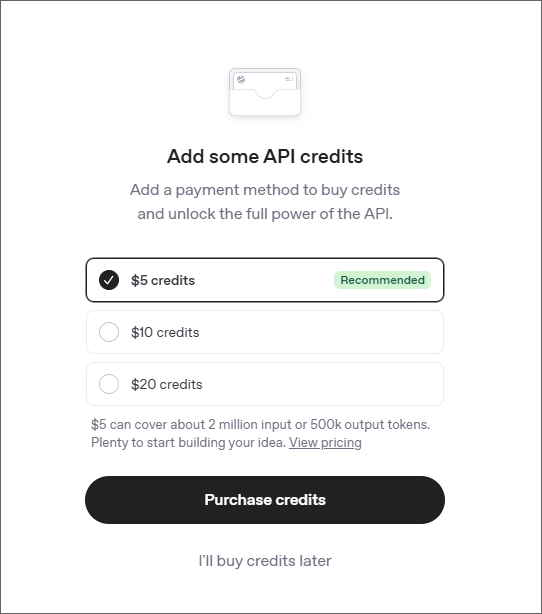
Task: Click the green Recommended badge
Action: [382, 280]
